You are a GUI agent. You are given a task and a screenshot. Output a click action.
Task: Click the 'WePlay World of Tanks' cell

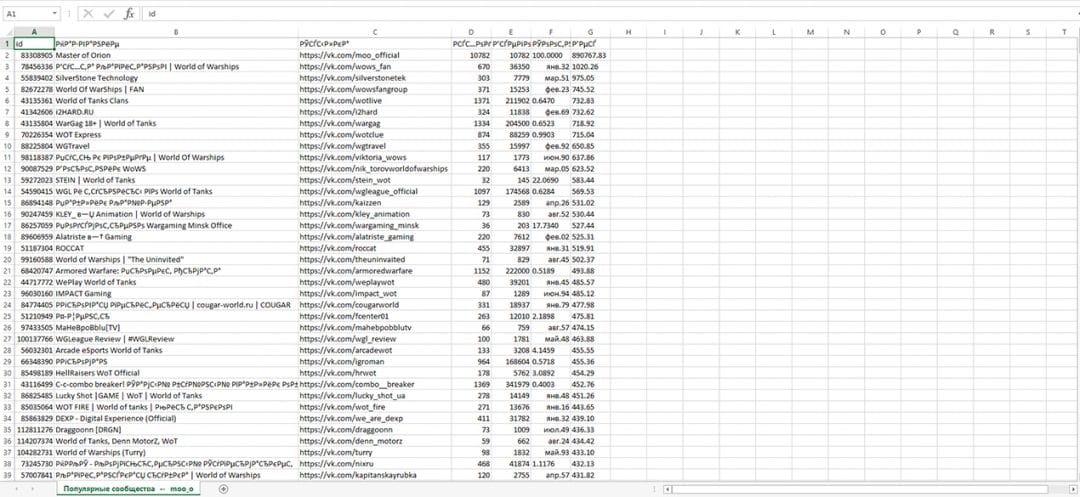176,282
